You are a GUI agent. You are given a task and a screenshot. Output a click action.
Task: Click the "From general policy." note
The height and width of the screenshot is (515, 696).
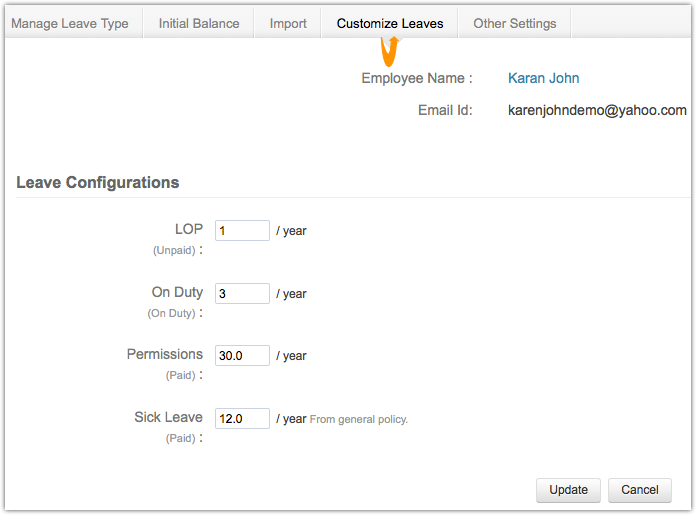point(359,420)
